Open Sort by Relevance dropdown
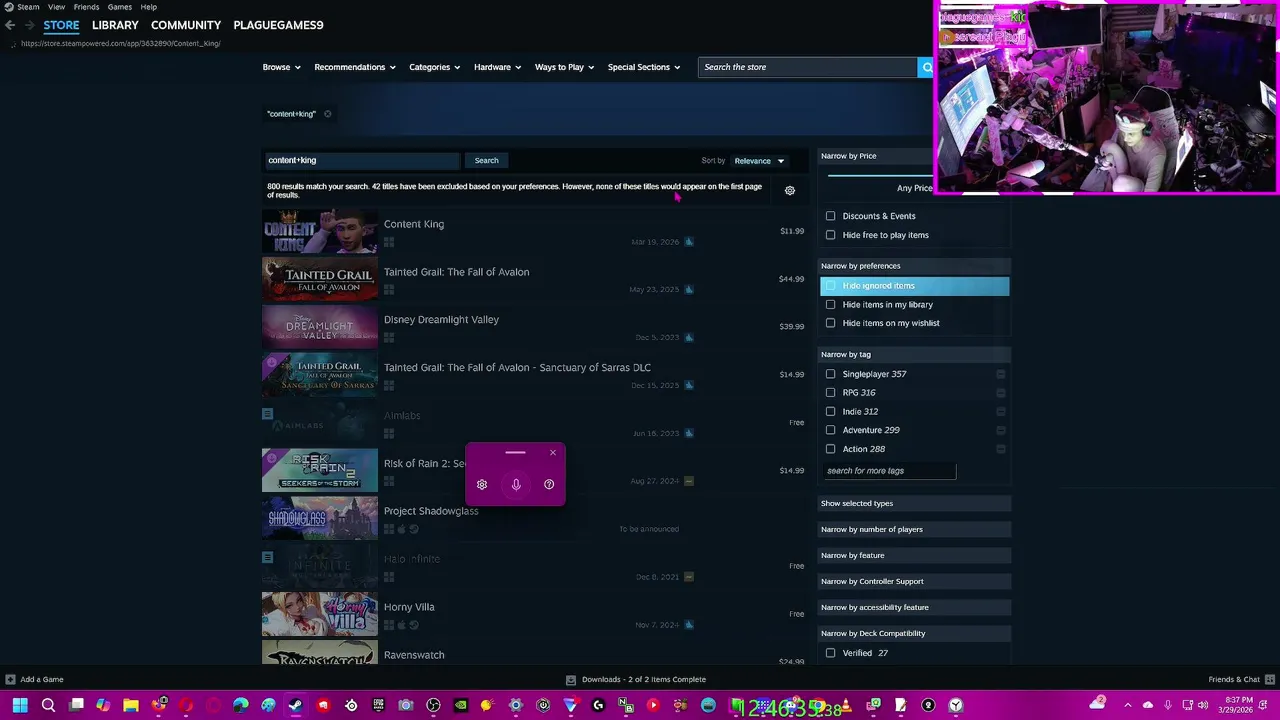The width and height of the screenshot is (1280, 720). [760, 161]
